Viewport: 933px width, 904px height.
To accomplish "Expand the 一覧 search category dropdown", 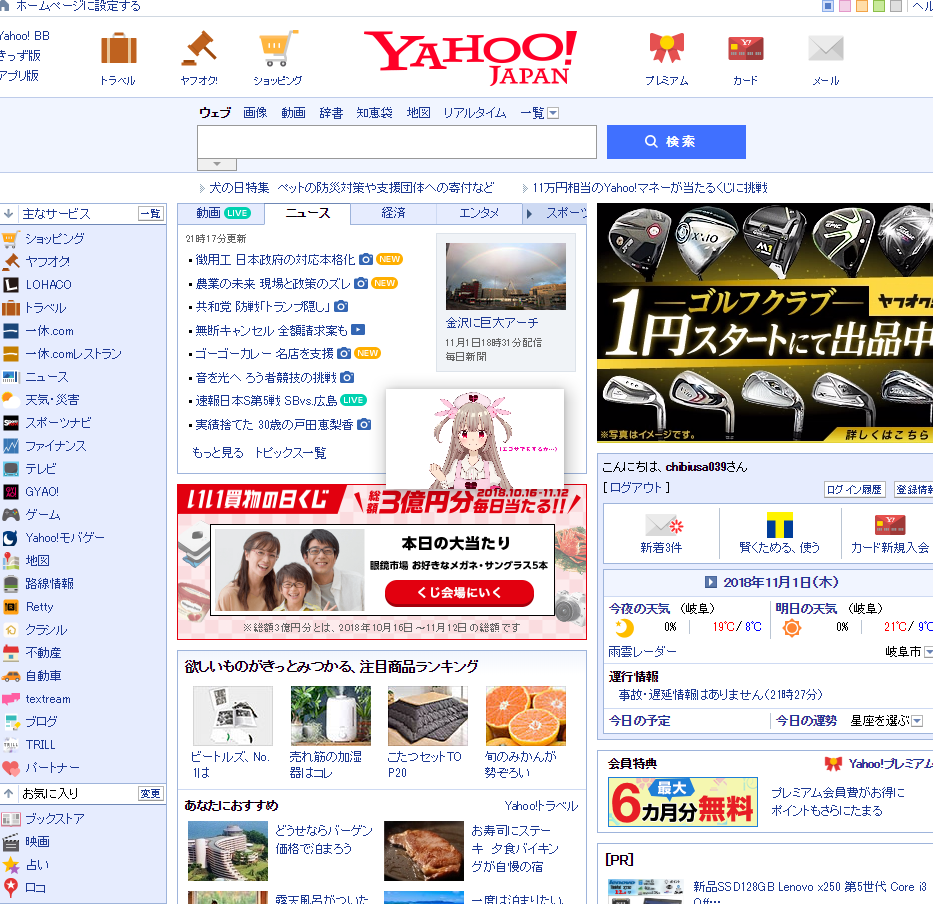I will [x=553, y=113].
